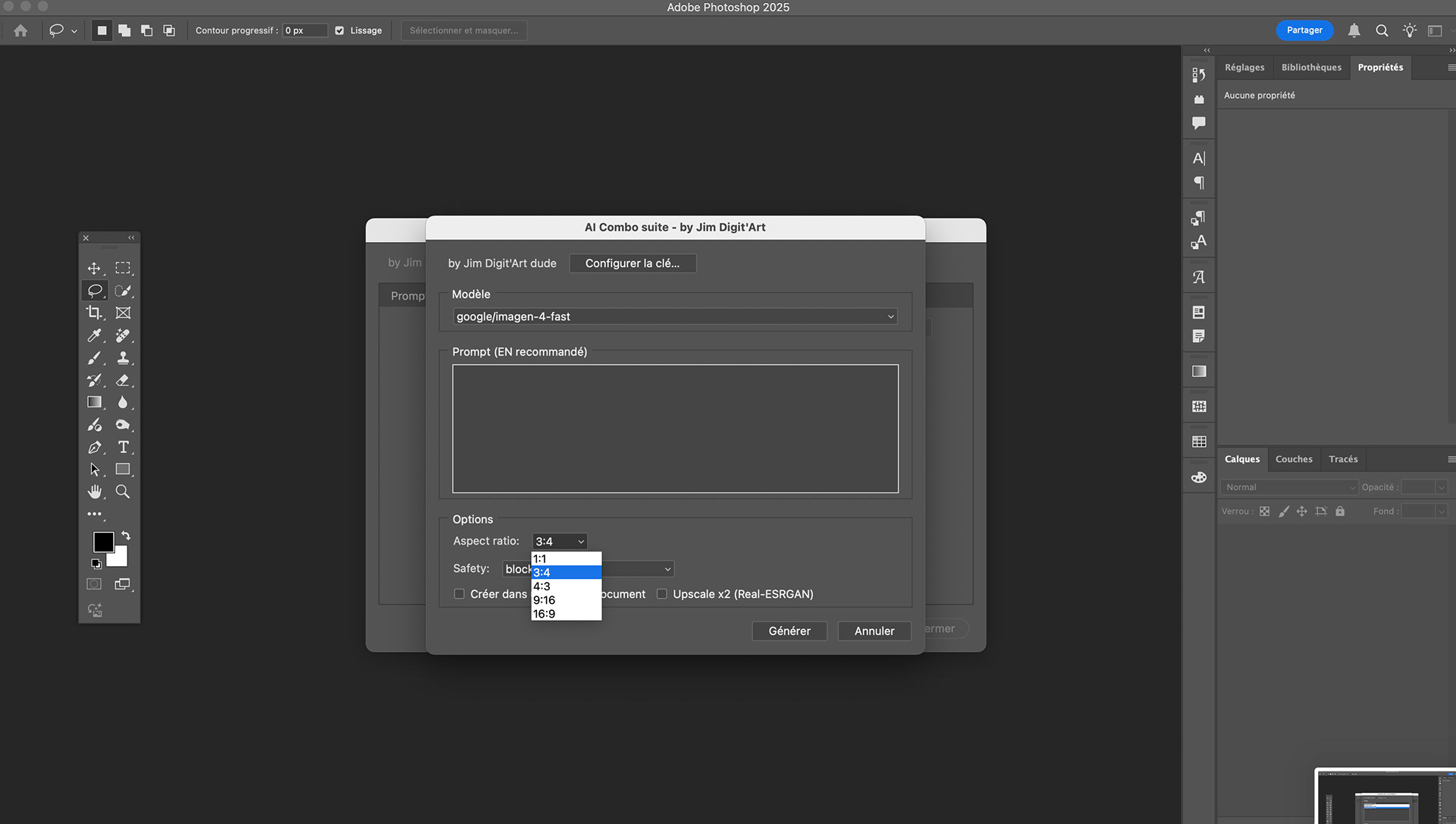Toggle lock all layer icon
The image size is (1456, 824).
point(1340,511)
